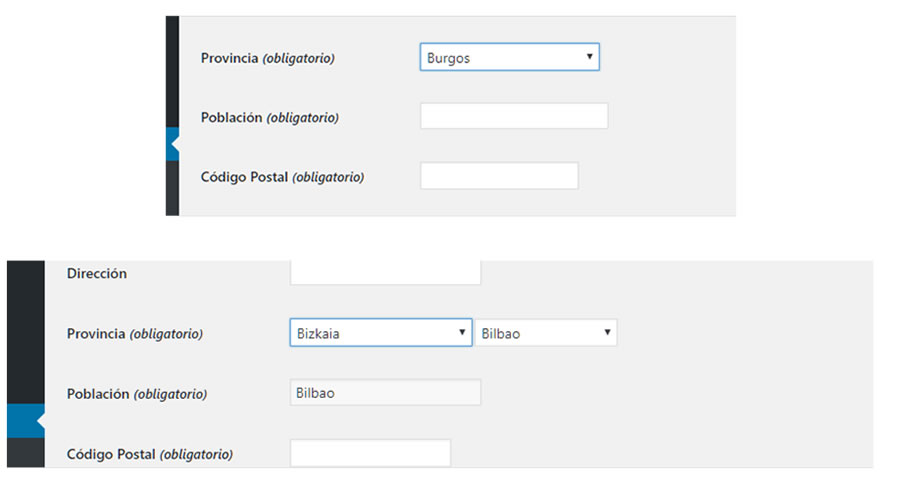Expand the Bizkaia province dropdown
Screen dimensions: 900x483
point(380,333)
